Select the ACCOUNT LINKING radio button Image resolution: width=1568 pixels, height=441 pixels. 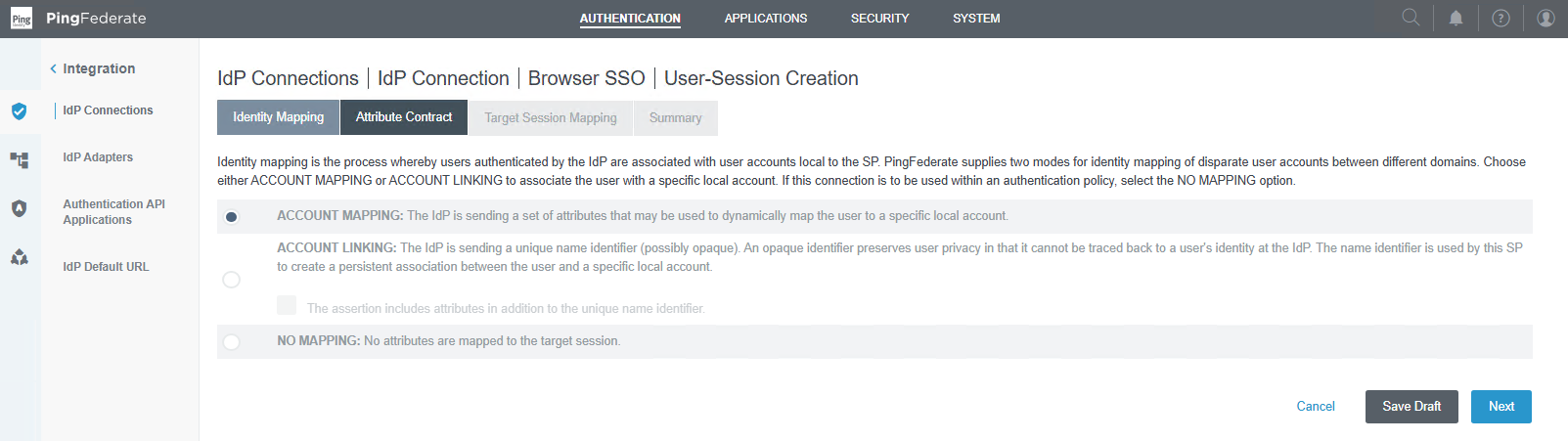tap(232, 280)
